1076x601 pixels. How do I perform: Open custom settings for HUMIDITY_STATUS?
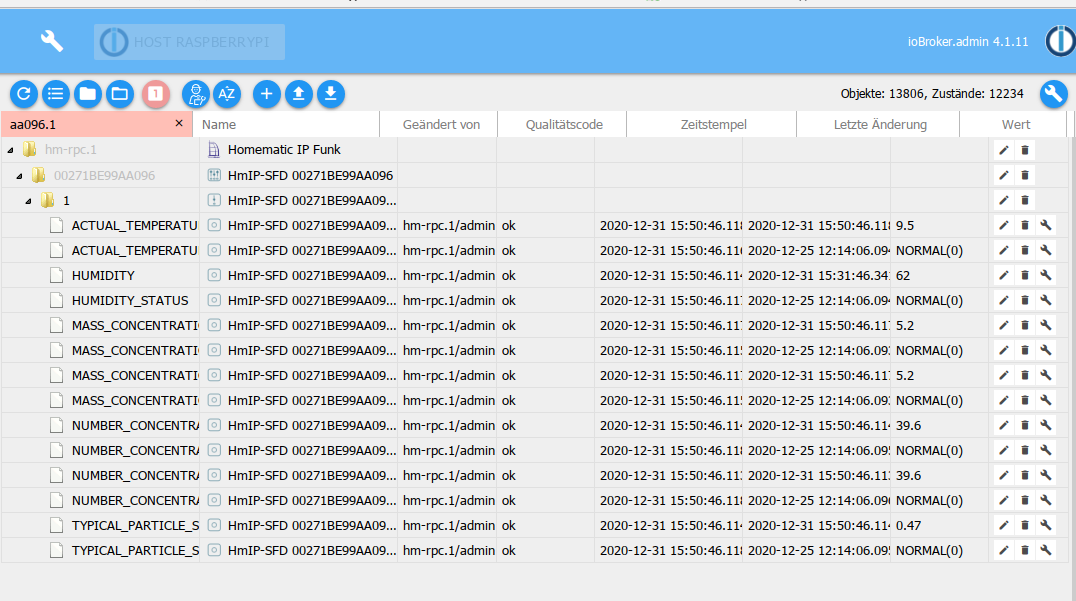(1046, 300)
